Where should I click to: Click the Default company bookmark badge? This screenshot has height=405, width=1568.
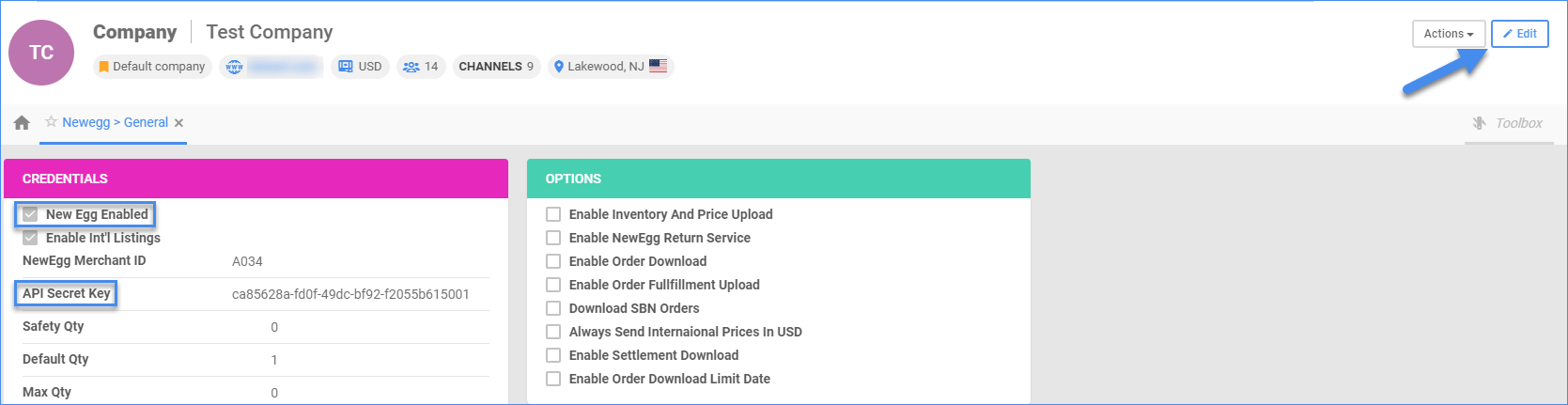click(151, 67)
